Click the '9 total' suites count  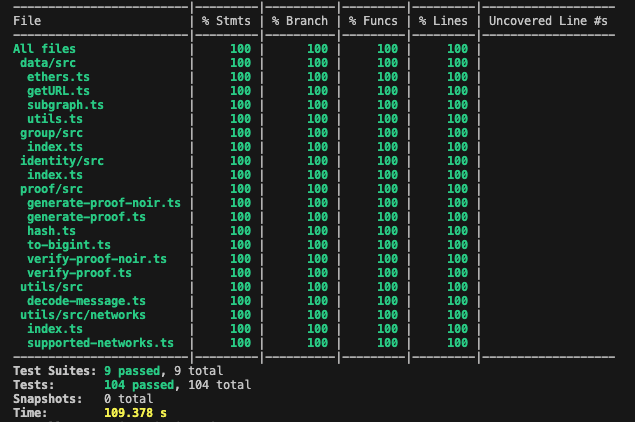click(198, 371)
